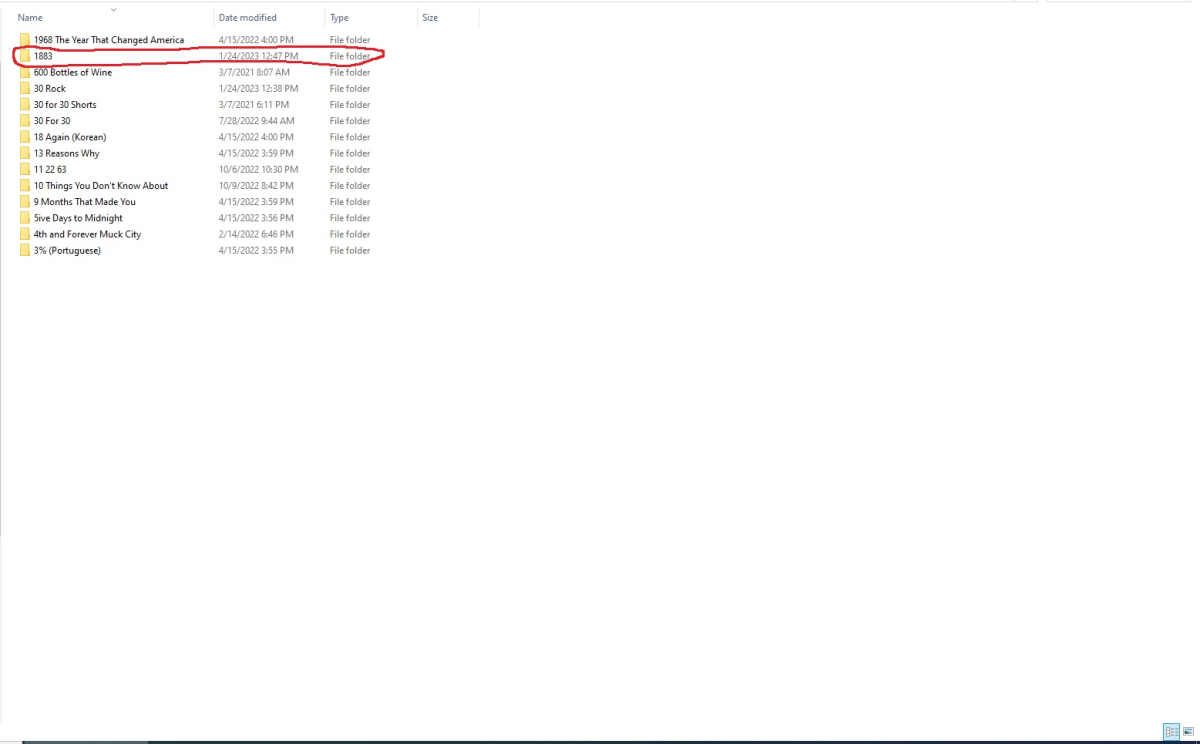Screen dimensions: 1200x744
Task: Open the 1883 folder icon
Action: pos(25,56)
